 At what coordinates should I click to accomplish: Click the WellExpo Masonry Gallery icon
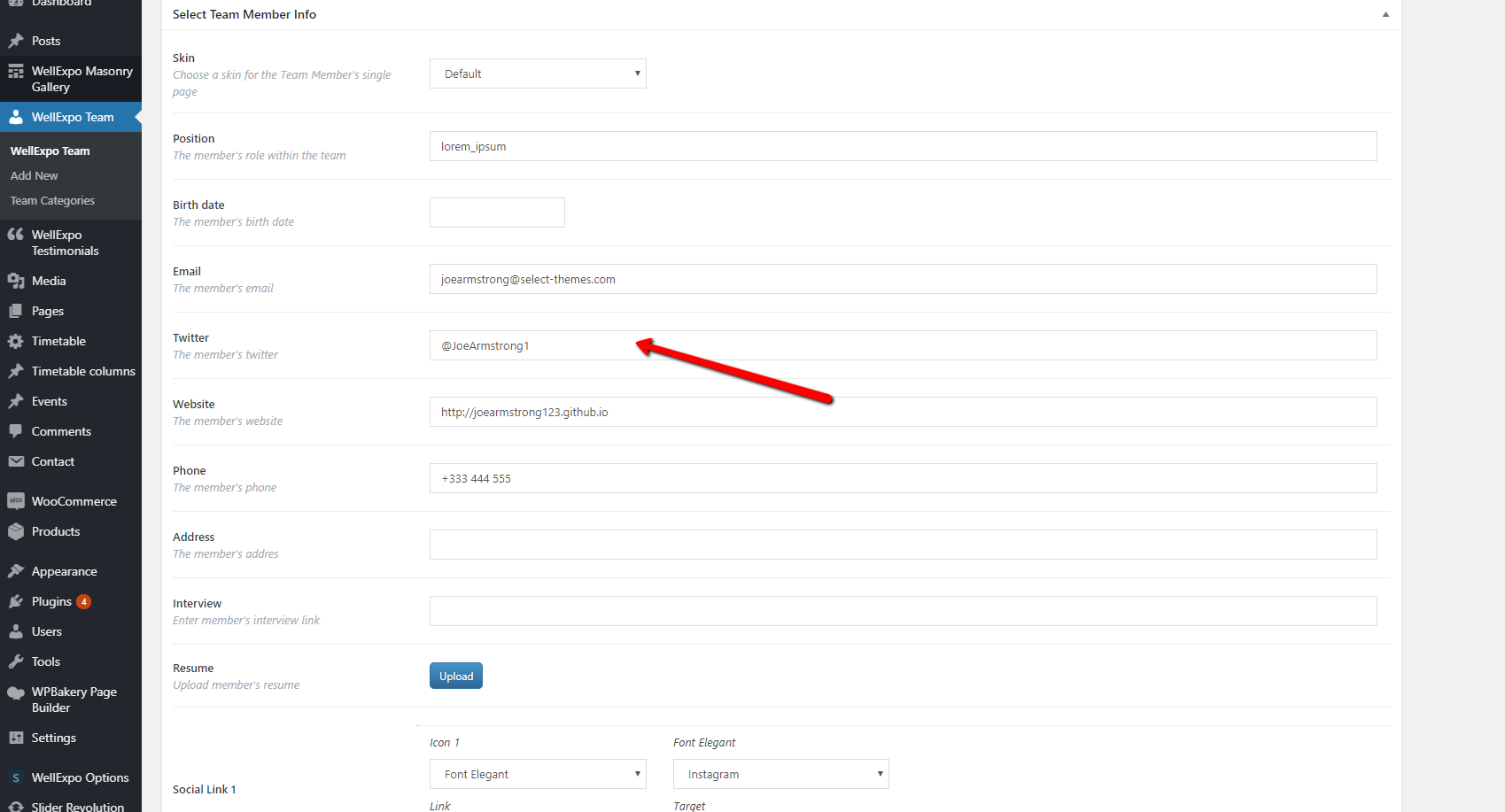click(16, 72)
